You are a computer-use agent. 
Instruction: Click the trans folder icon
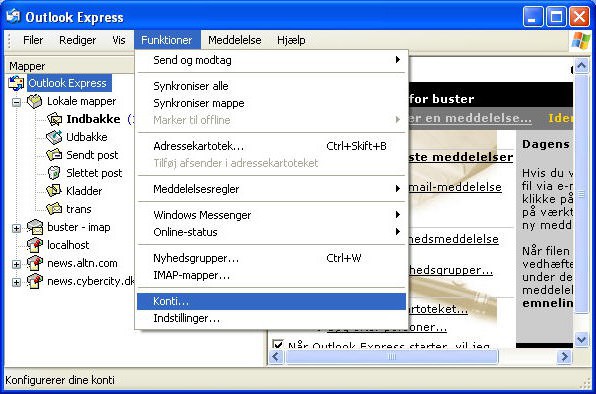tap(54, 209)
